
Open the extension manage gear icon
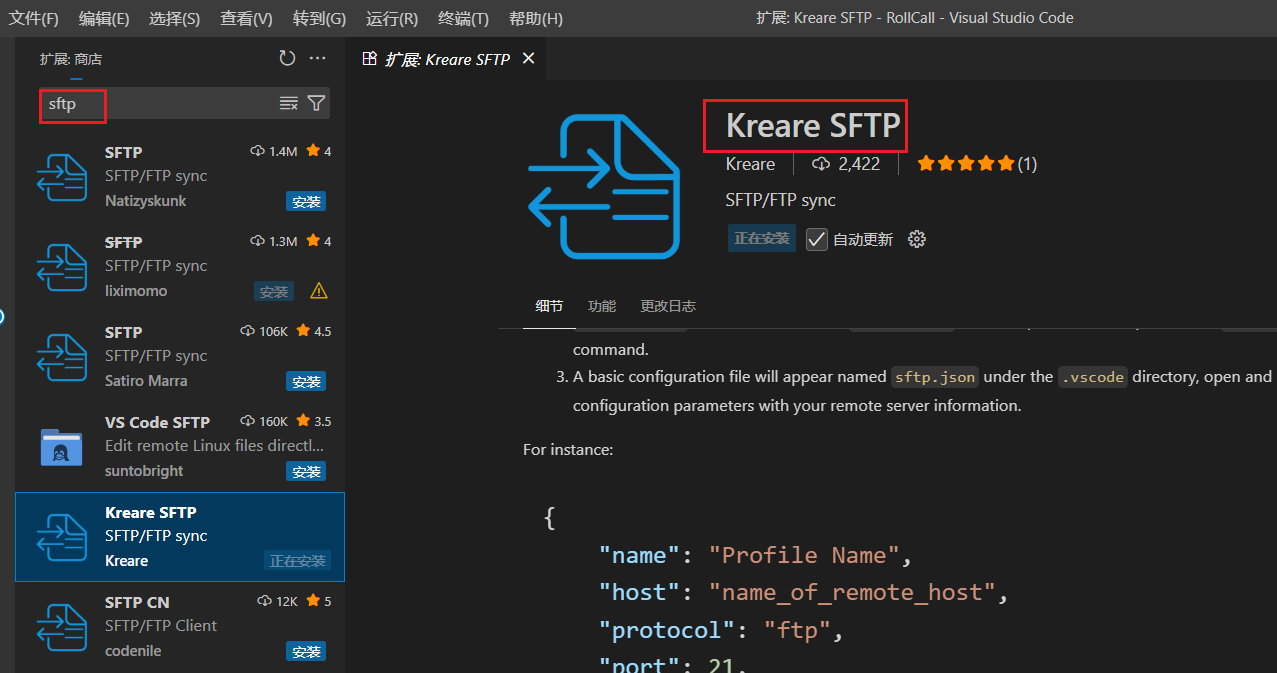click(917, 239)
